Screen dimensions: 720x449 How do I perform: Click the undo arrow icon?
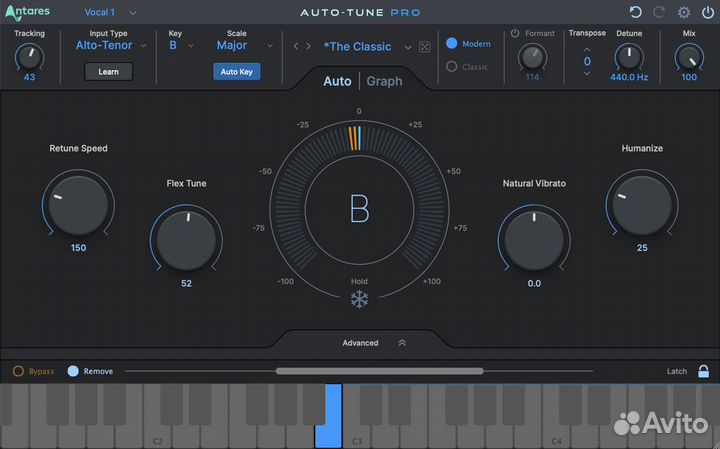click(636, 12)
